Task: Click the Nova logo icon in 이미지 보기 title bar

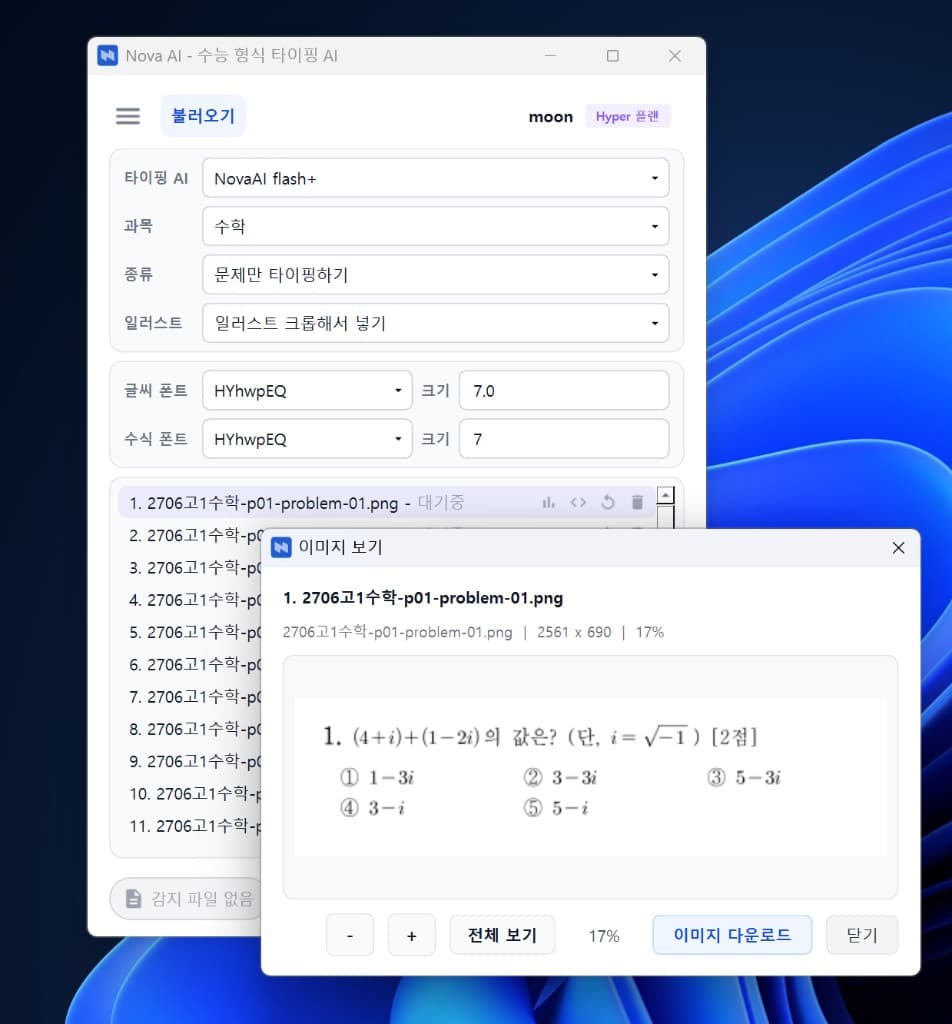Action: [x=281, y=547]
